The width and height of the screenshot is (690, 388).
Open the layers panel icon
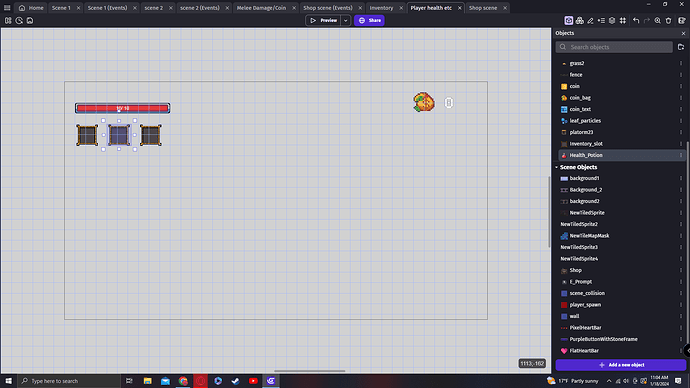point(612,20)
